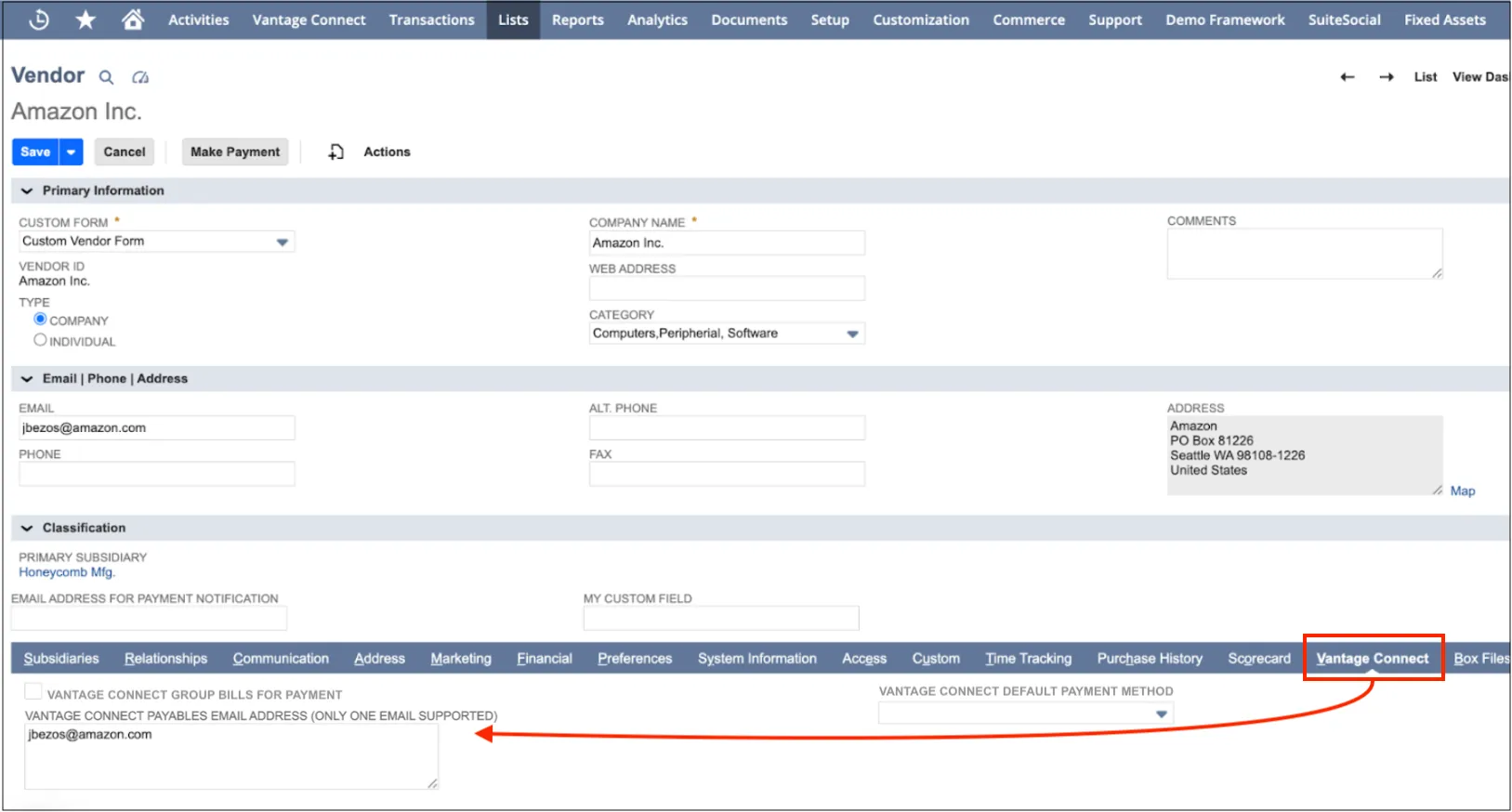
Task: Click the Company Name input field
Action: pyautogui.click(x=727, y=242)
